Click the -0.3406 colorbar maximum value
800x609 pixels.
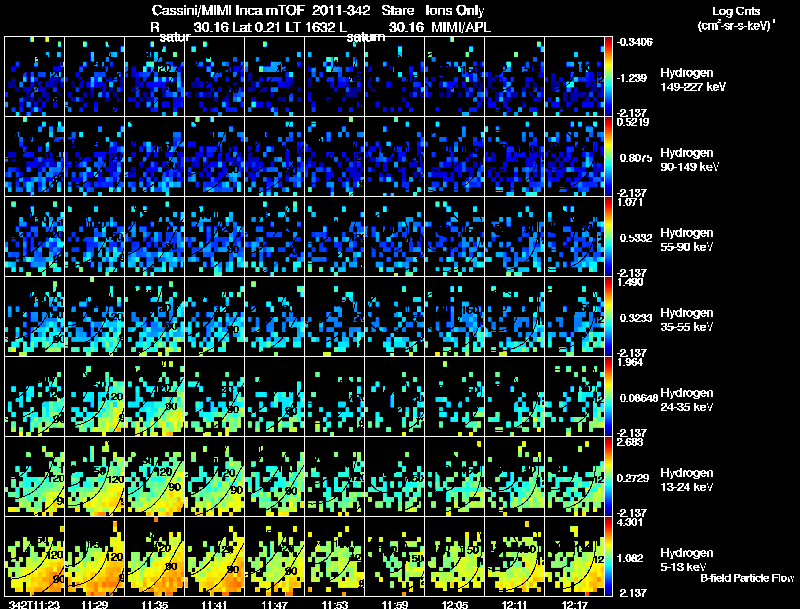pyautogui.click(x=635, y=42)
